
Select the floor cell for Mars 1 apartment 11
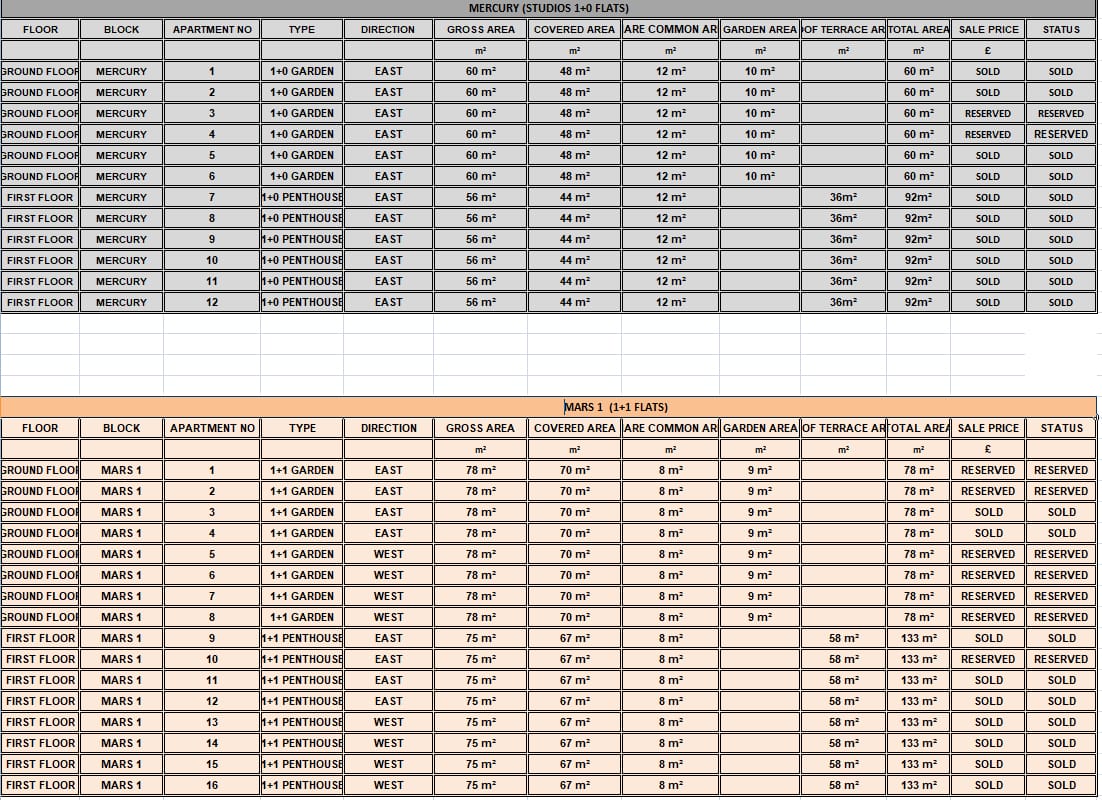pos(40,680)
